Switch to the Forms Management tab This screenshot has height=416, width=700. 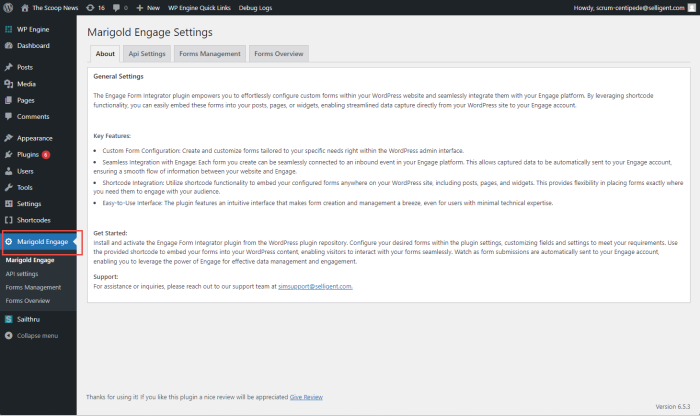click(209, 53)
